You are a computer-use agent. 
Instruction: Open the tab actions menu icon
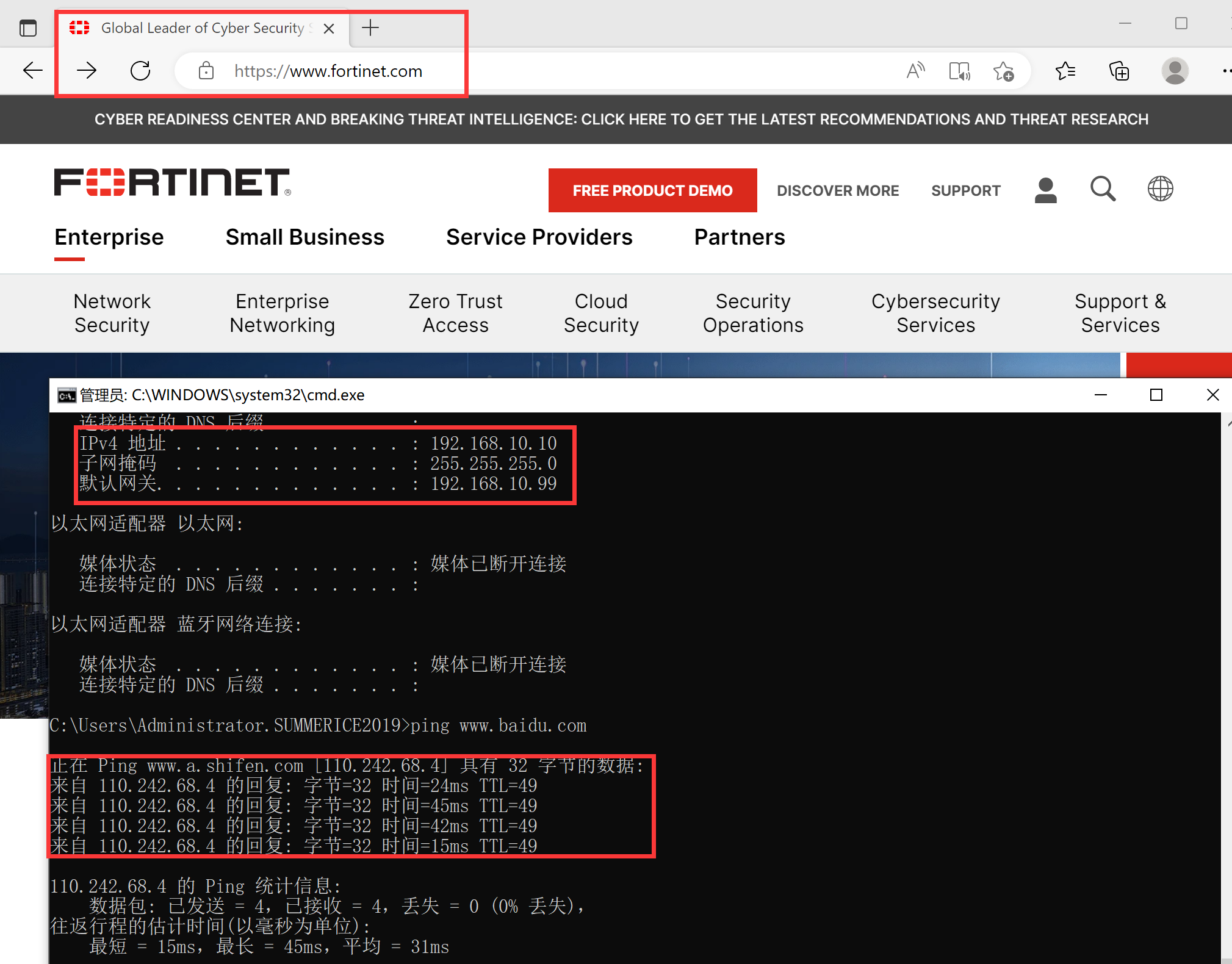click(x=28, y=28)
